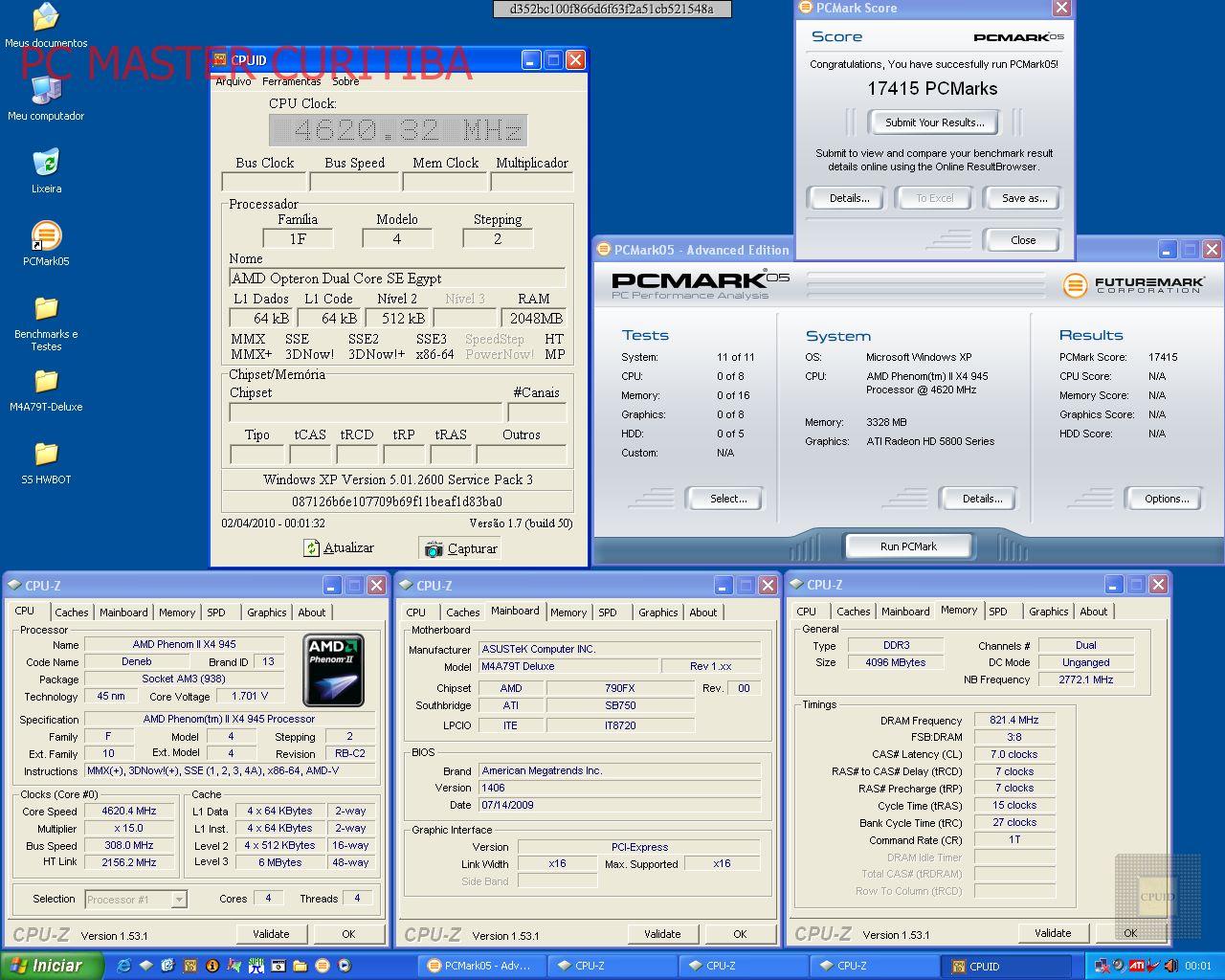The image size is (1225, 980).
Task: Open Mainboard tab in left CPU-Z window
Action: 124,612
